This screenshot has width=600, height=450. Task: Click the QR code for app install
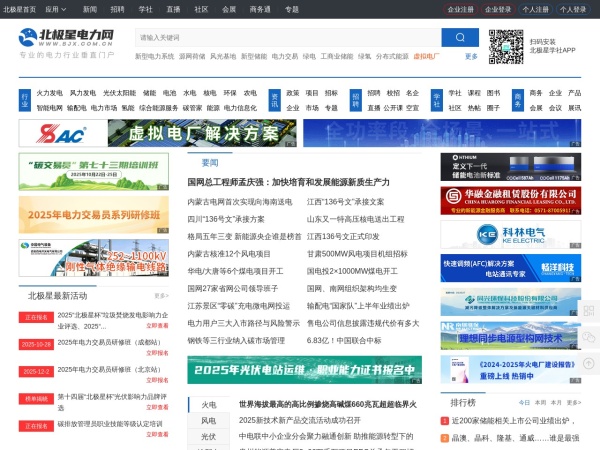[506, 46]
